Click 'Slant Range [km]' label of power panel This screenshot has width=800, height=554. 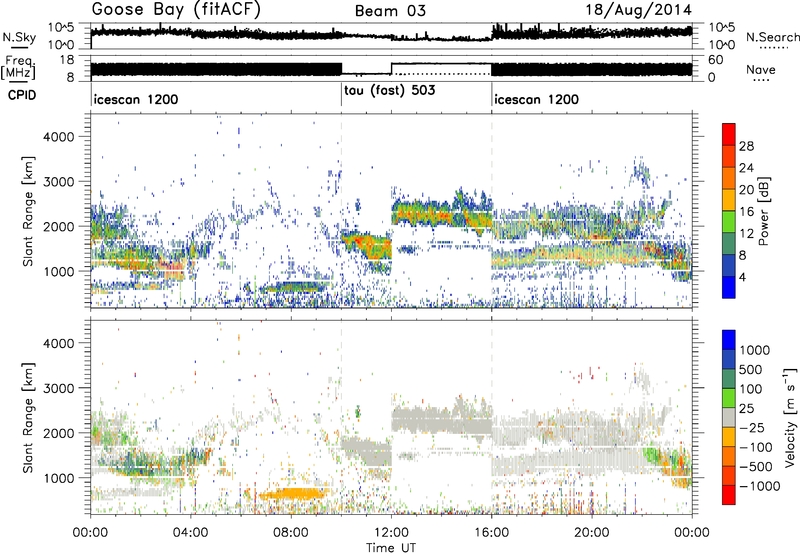click(28, 212)
